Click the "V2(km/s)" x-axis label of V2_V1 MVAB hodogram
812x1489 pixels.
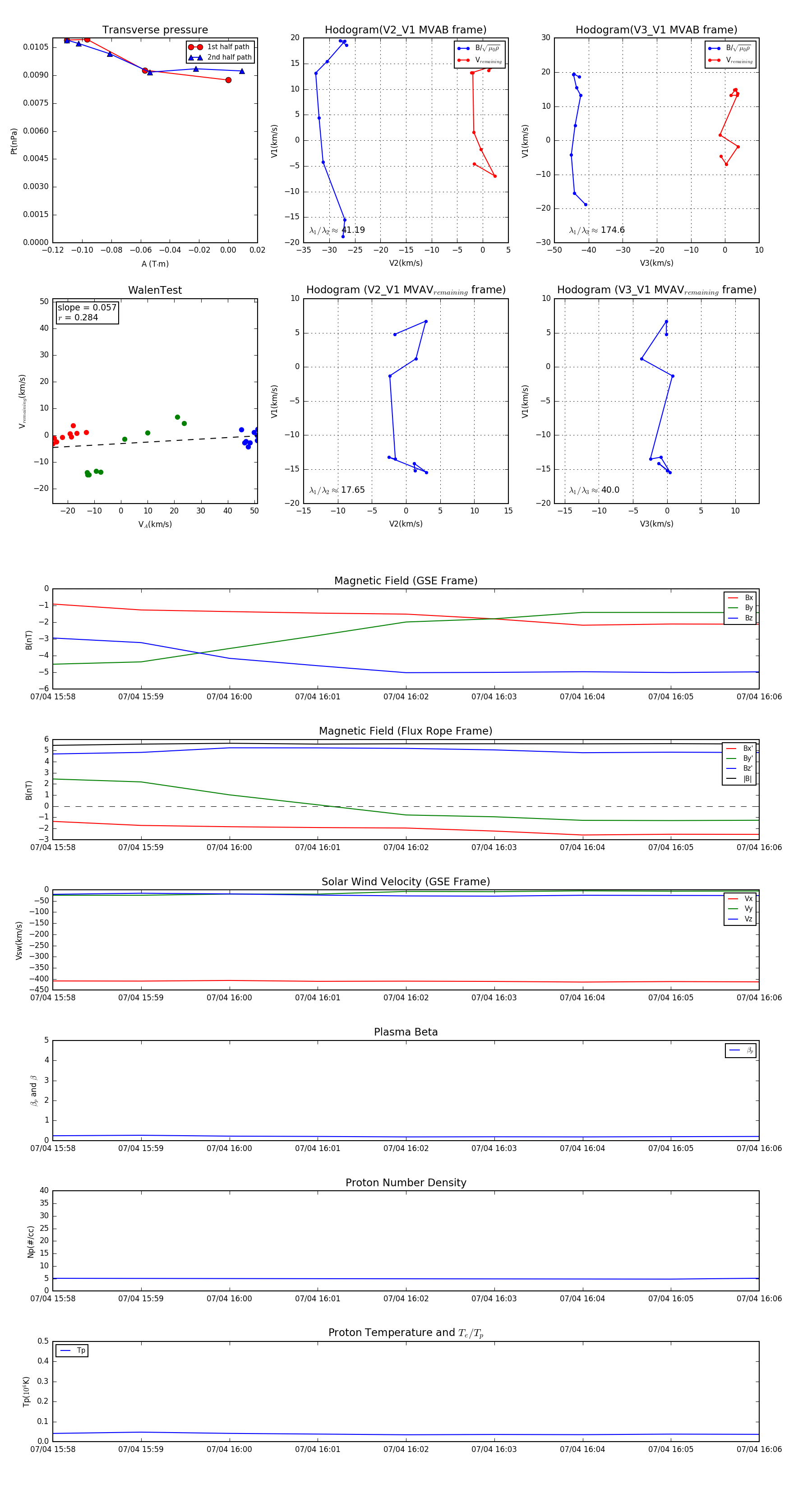pos(406,264)
